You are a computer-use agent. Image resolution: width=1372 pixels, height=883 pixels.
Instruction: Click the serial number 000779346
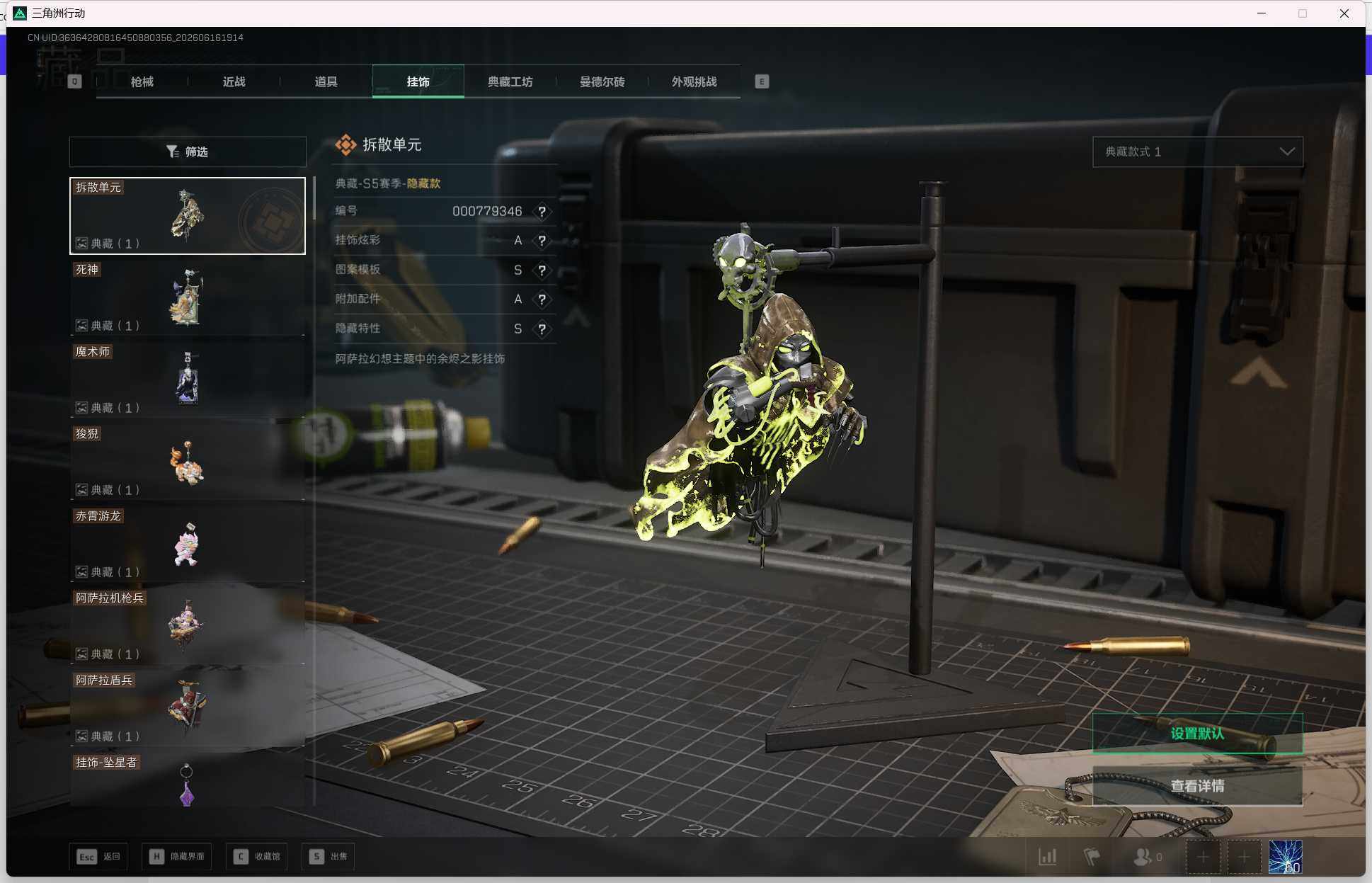pos(487,211)
